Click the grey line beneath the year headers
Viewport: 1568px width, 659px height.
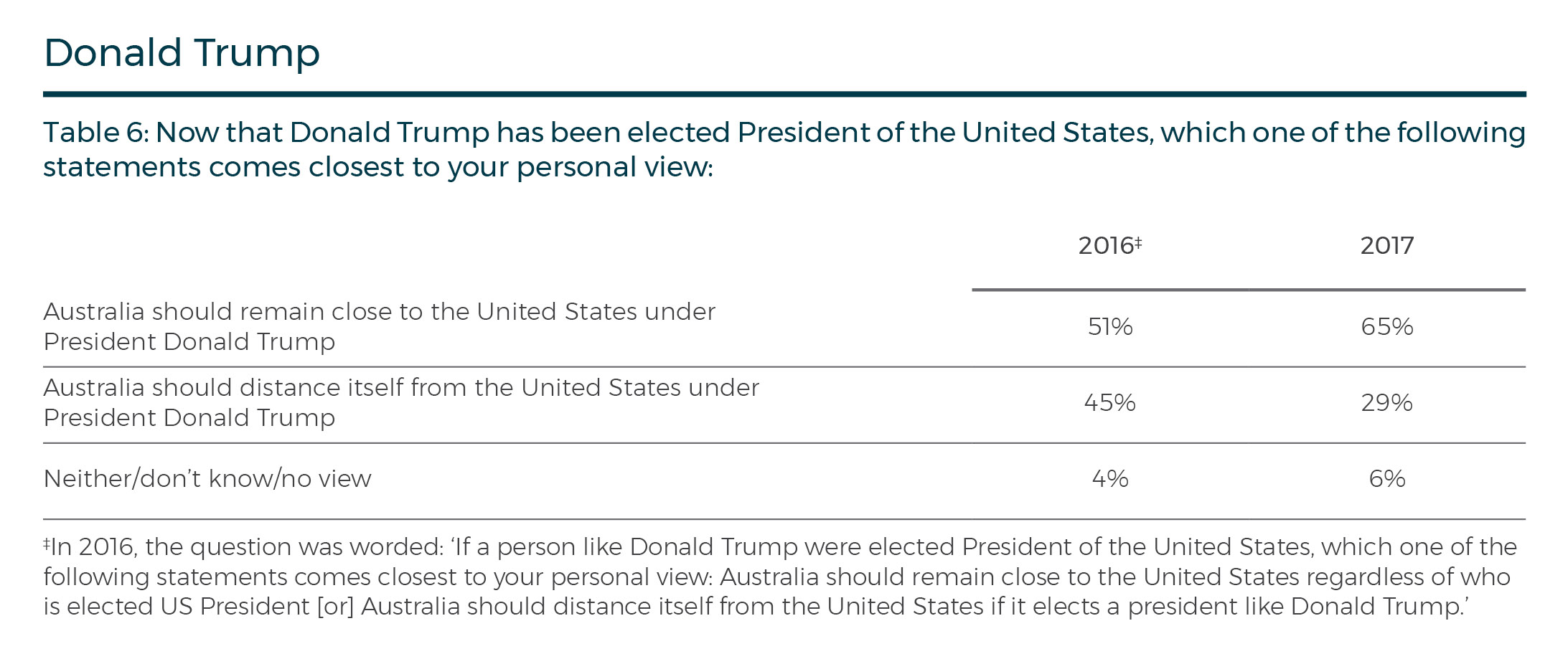pyautogui.click(x=1248, y=290)
